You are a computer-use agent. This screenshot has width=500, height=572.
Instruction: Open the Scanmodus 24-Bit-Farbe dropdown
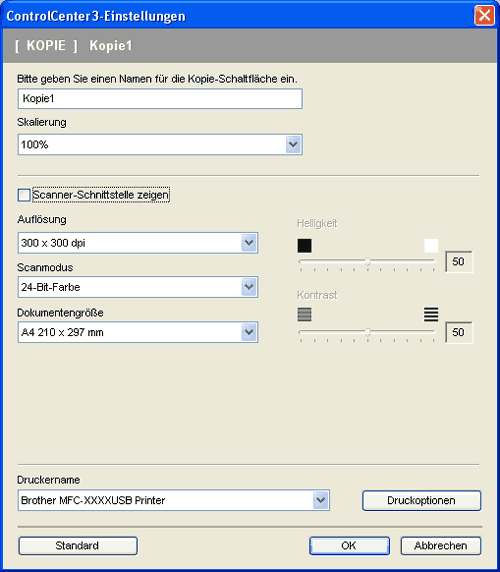pos(138,287)
